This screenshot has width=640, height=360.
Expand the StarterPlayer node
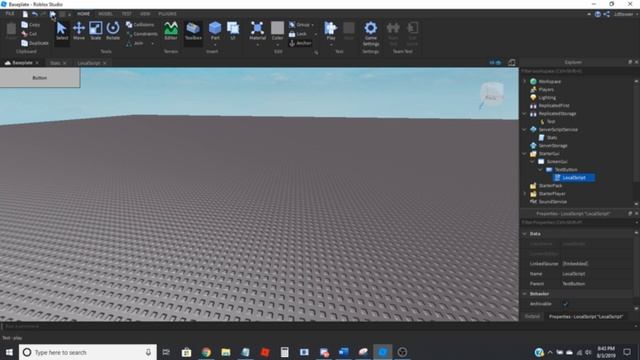tap(524, 193)
